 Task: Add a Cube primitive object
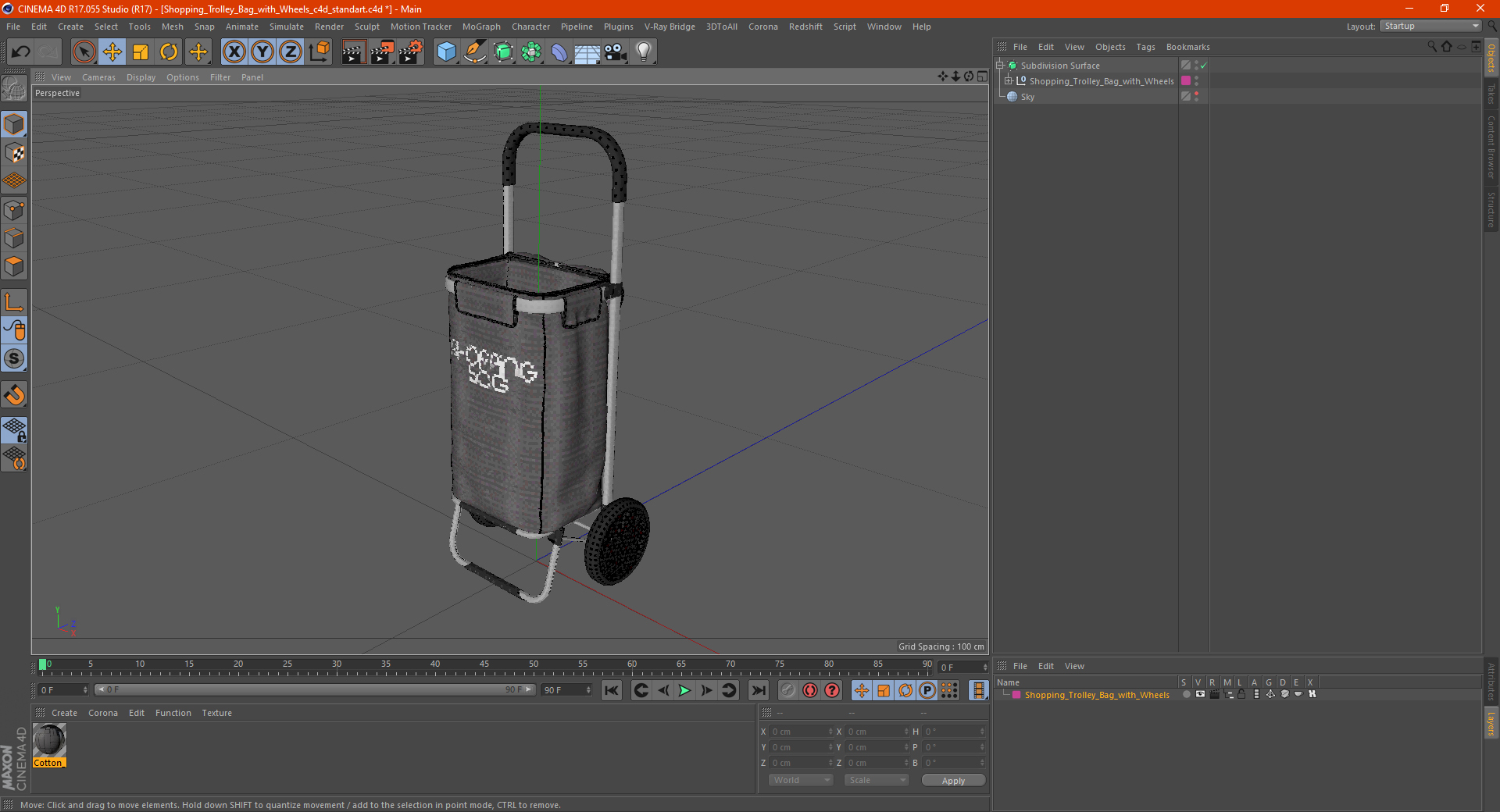click(x=446, y=52)
